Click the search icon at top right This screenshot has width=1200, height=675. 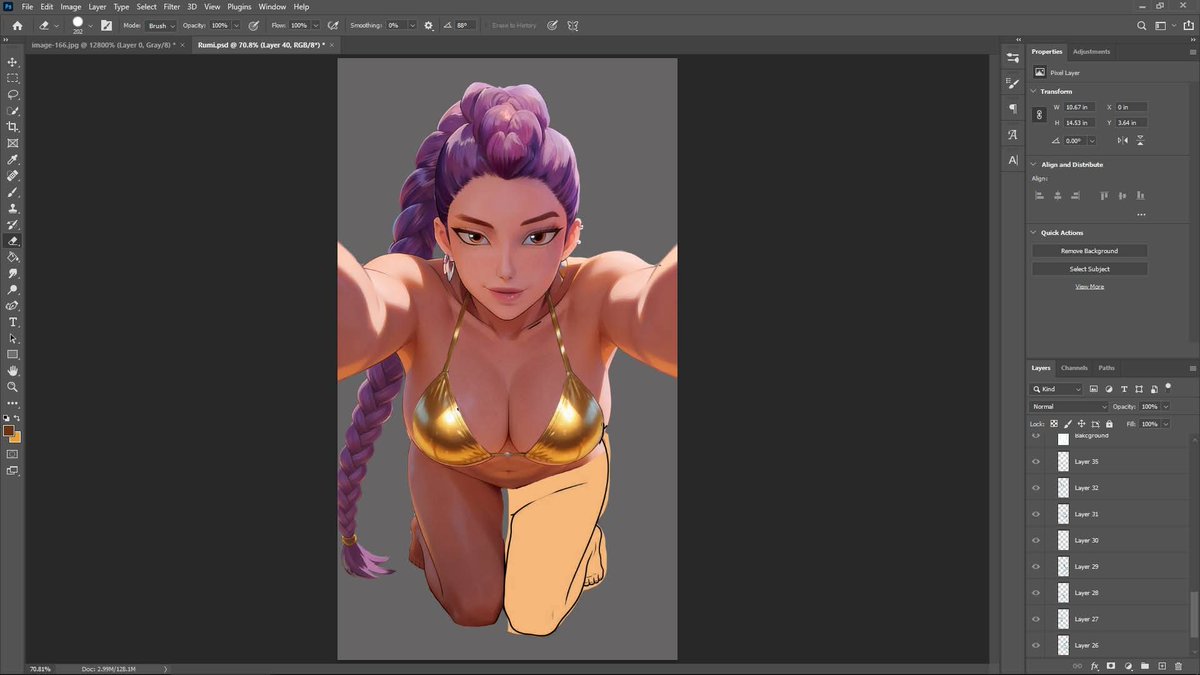click(1142, 25)
